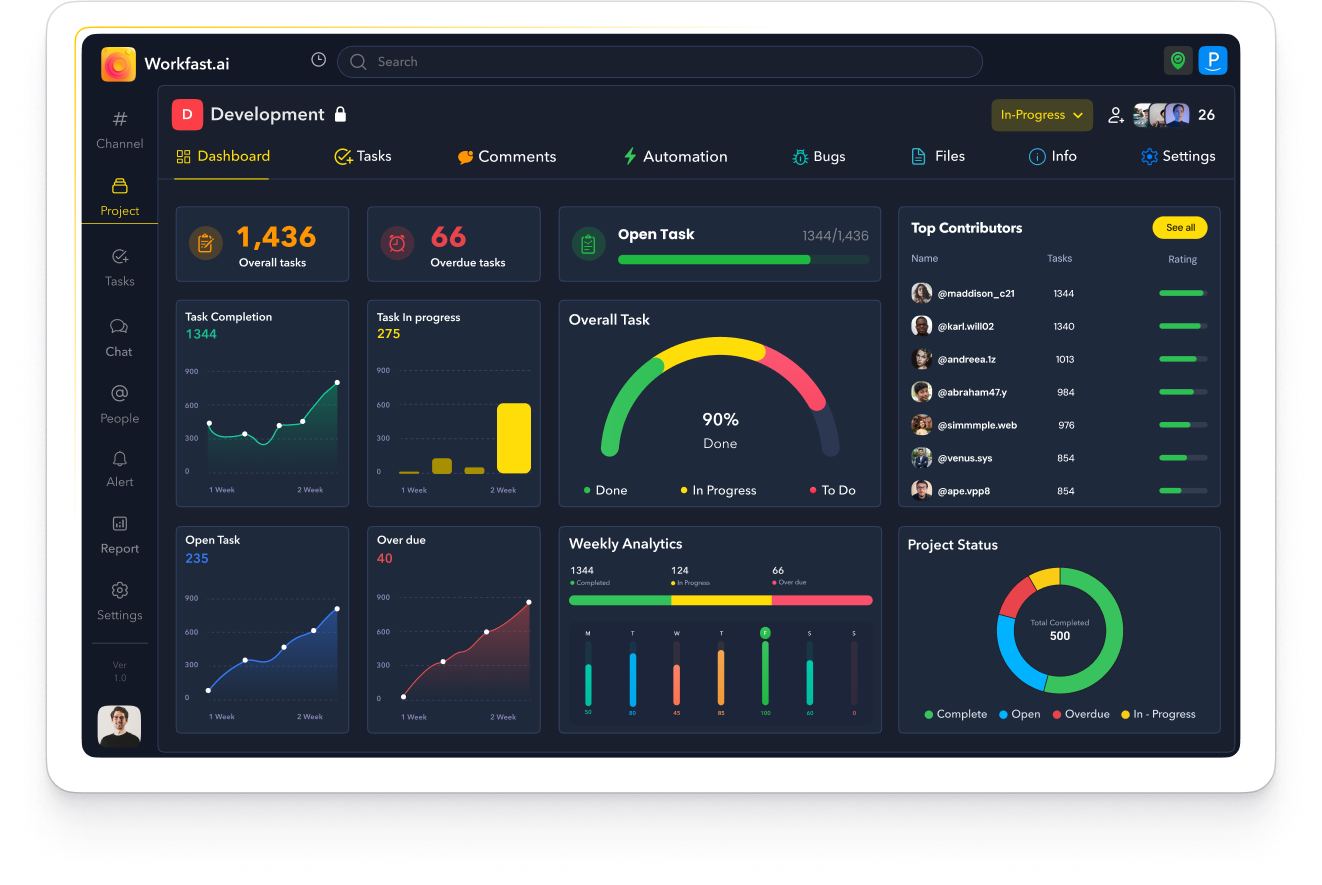Select the highlighted F day in Weekly Analytics
The image size is (1322, 885).
click(765, 633)
